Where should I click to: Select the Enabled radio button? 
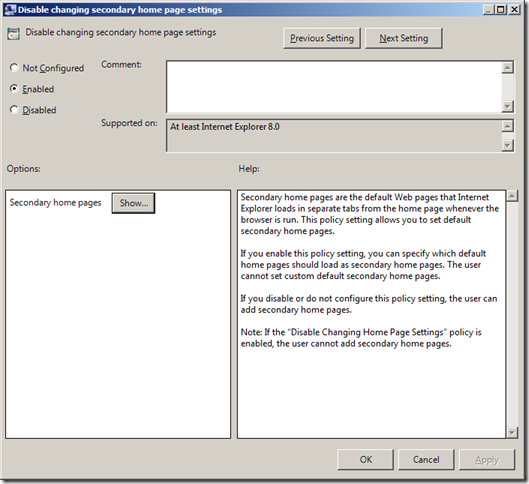coord(14,88)
